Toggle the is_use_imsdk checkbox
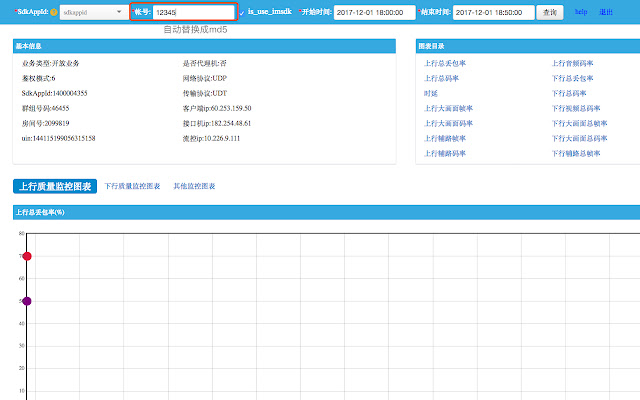Viewport: 640px width, 400px height. coord(242,12)
